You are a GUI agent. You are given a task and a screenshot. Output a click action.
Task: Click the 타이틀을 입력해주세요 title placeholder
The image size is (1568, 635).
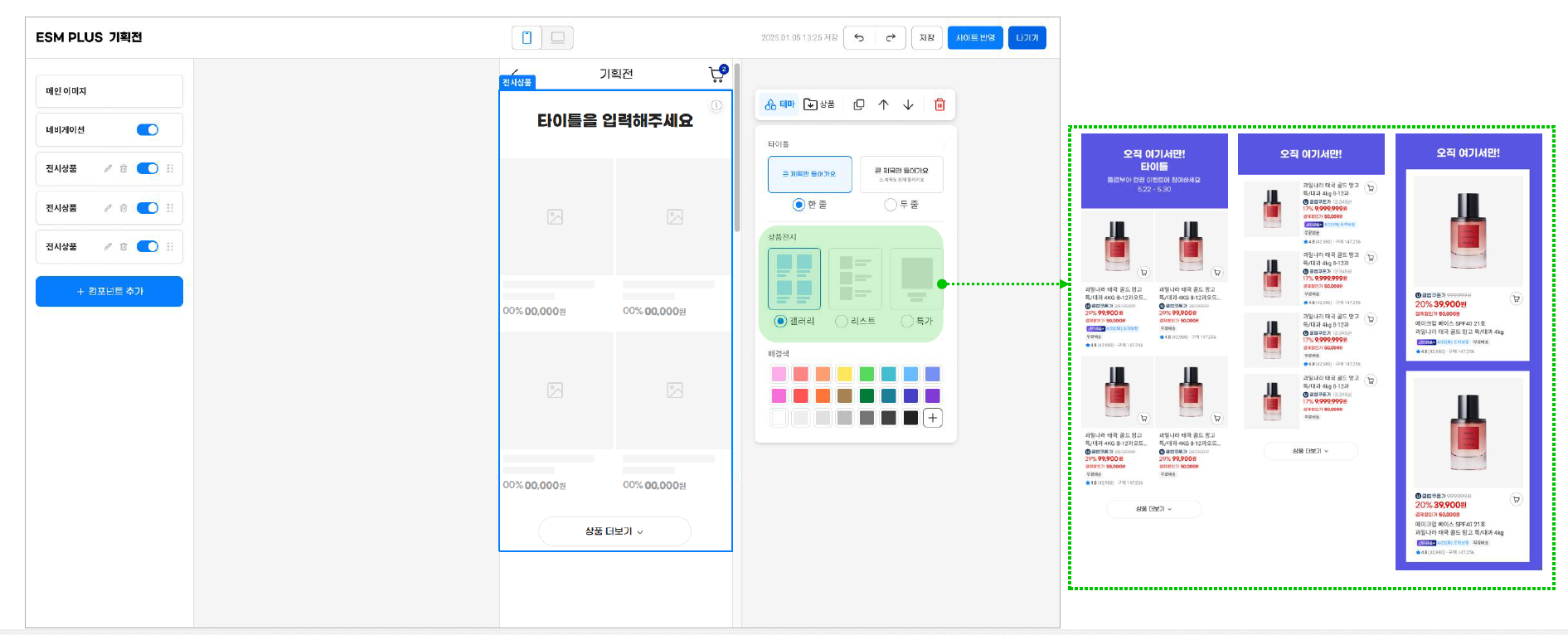[615, 121]
